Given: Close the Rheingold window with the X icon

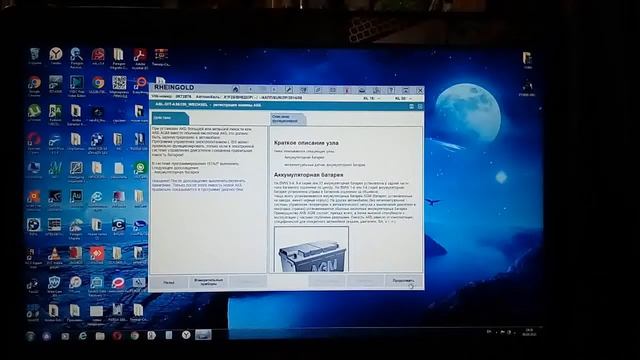Looking at the screenshot, I should click(420, 90).
